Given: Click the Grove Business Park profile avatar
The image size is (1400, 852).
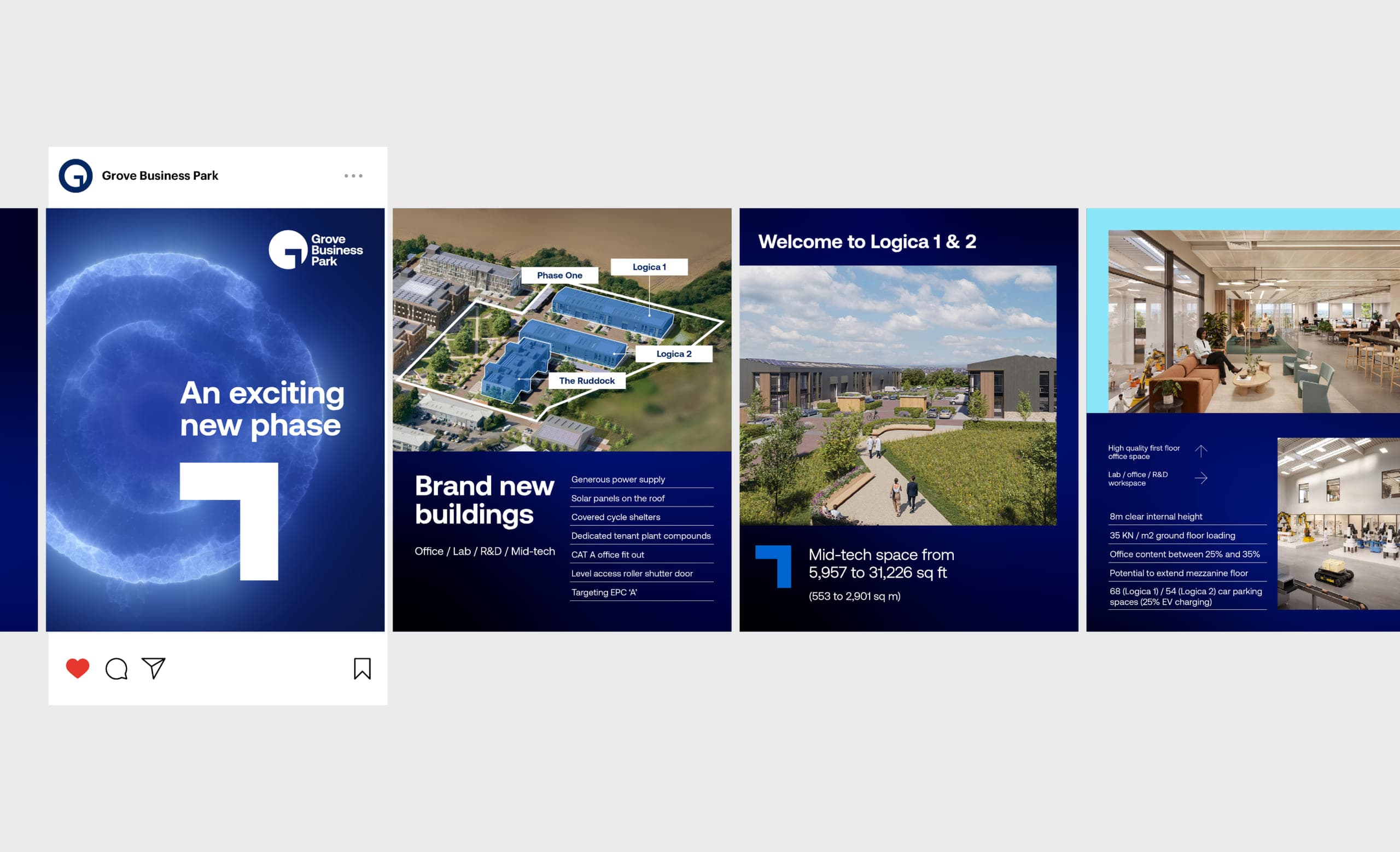Looking at the screenshot, I should (75, 176).
